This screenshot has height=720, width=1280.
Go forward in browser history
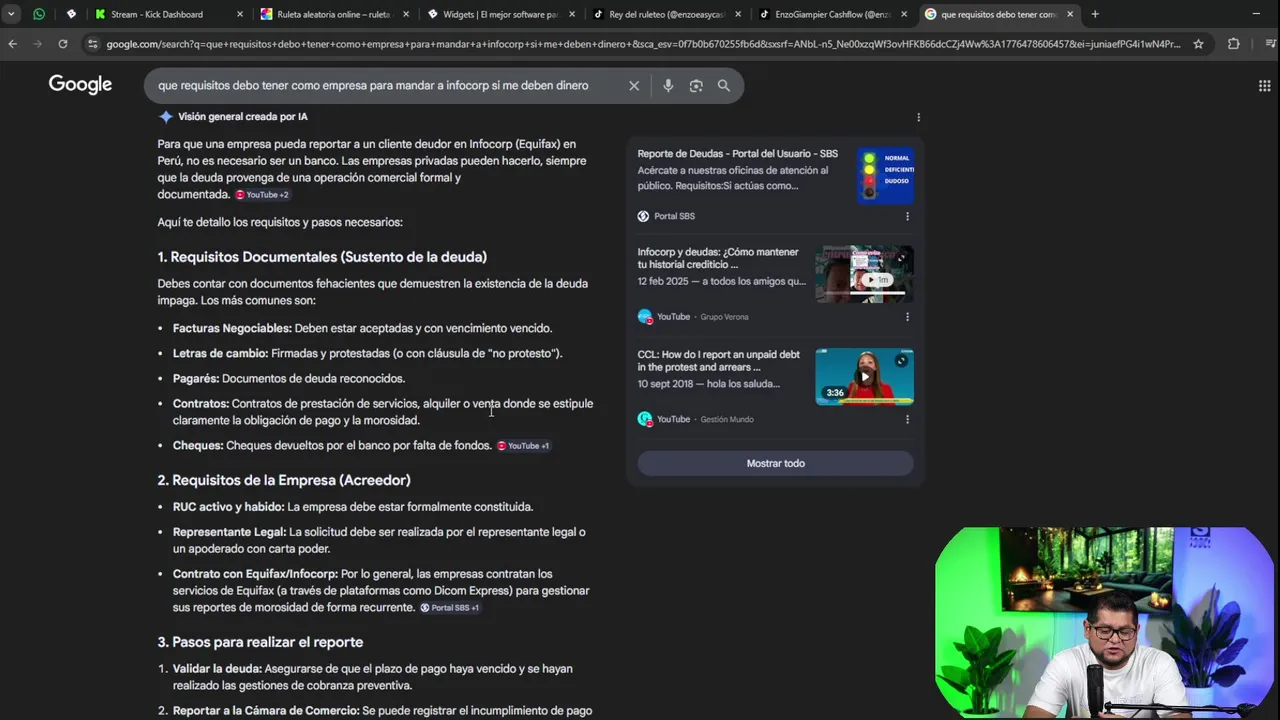click(x=38, y=44)
